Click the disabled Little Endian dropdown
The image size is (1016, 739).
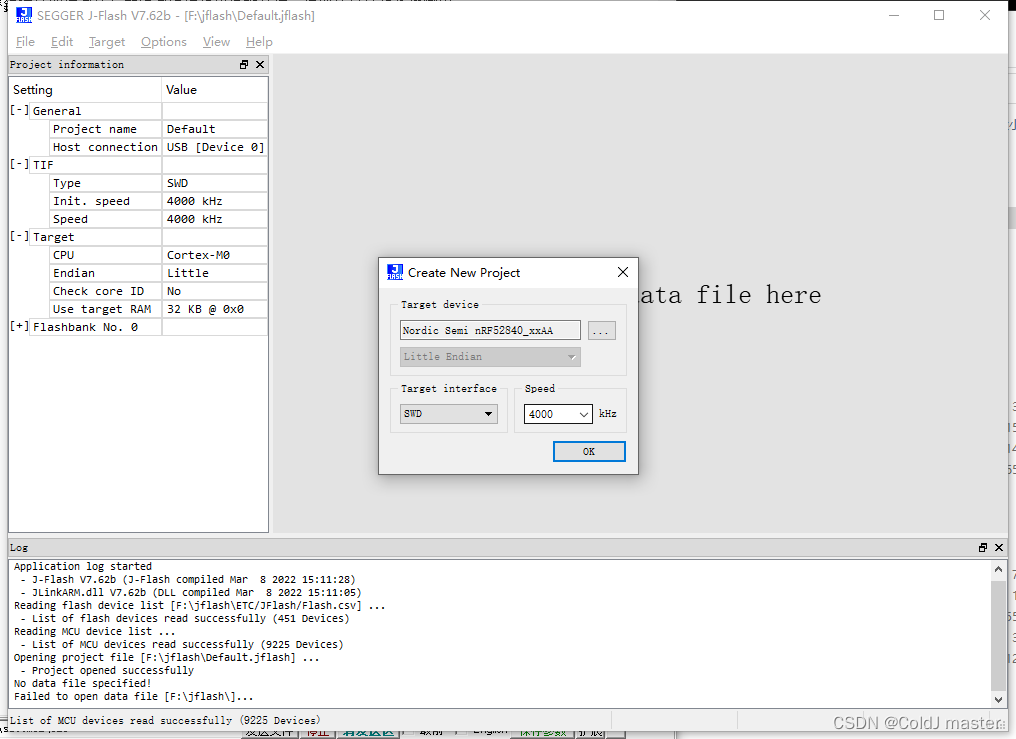(490, 357)
